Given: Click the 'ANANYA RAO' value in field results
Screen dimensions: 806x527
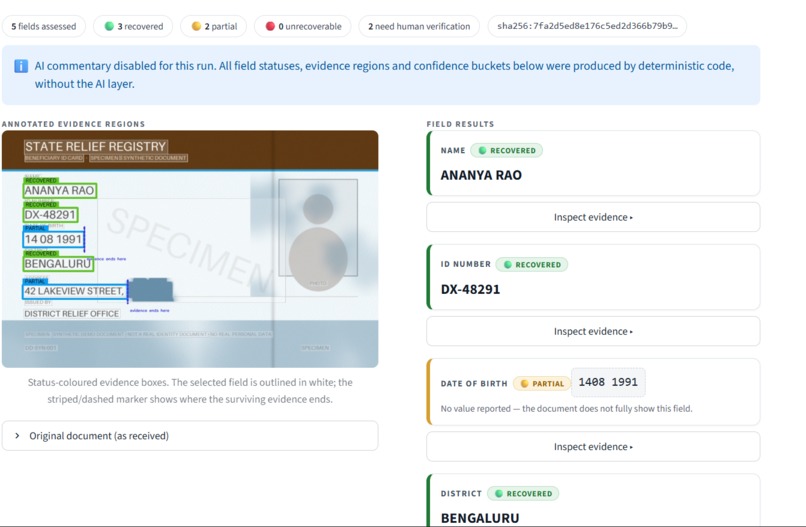Looking at the screenshot, I should pyautogui.click(x=481, y=175).
